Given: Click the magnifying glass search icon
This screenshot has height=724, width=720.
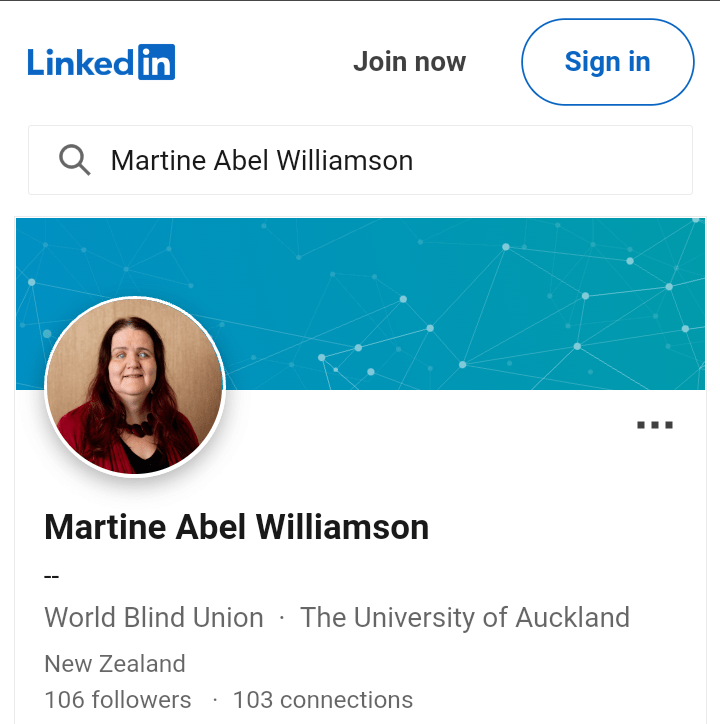Looking at the screenshot, I should coord(74,160).
